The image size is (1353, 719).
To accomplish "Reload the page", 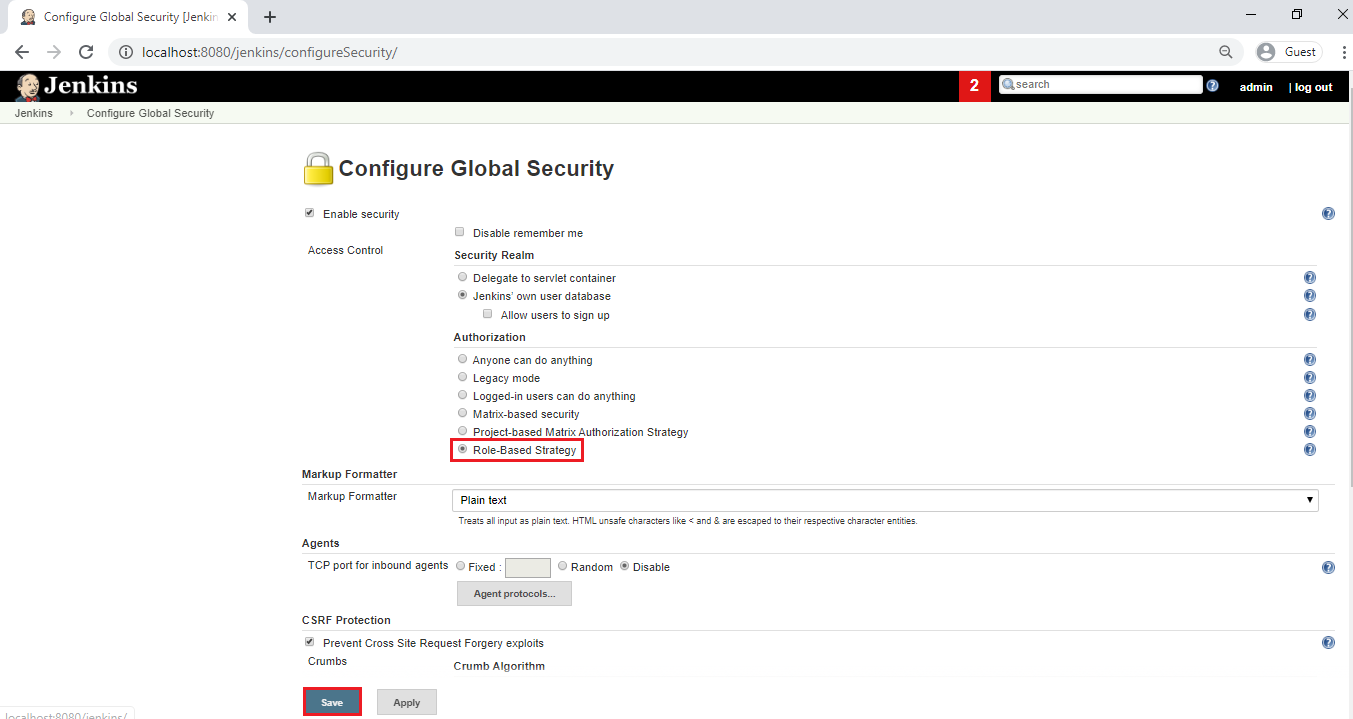I will click(86, 52).
